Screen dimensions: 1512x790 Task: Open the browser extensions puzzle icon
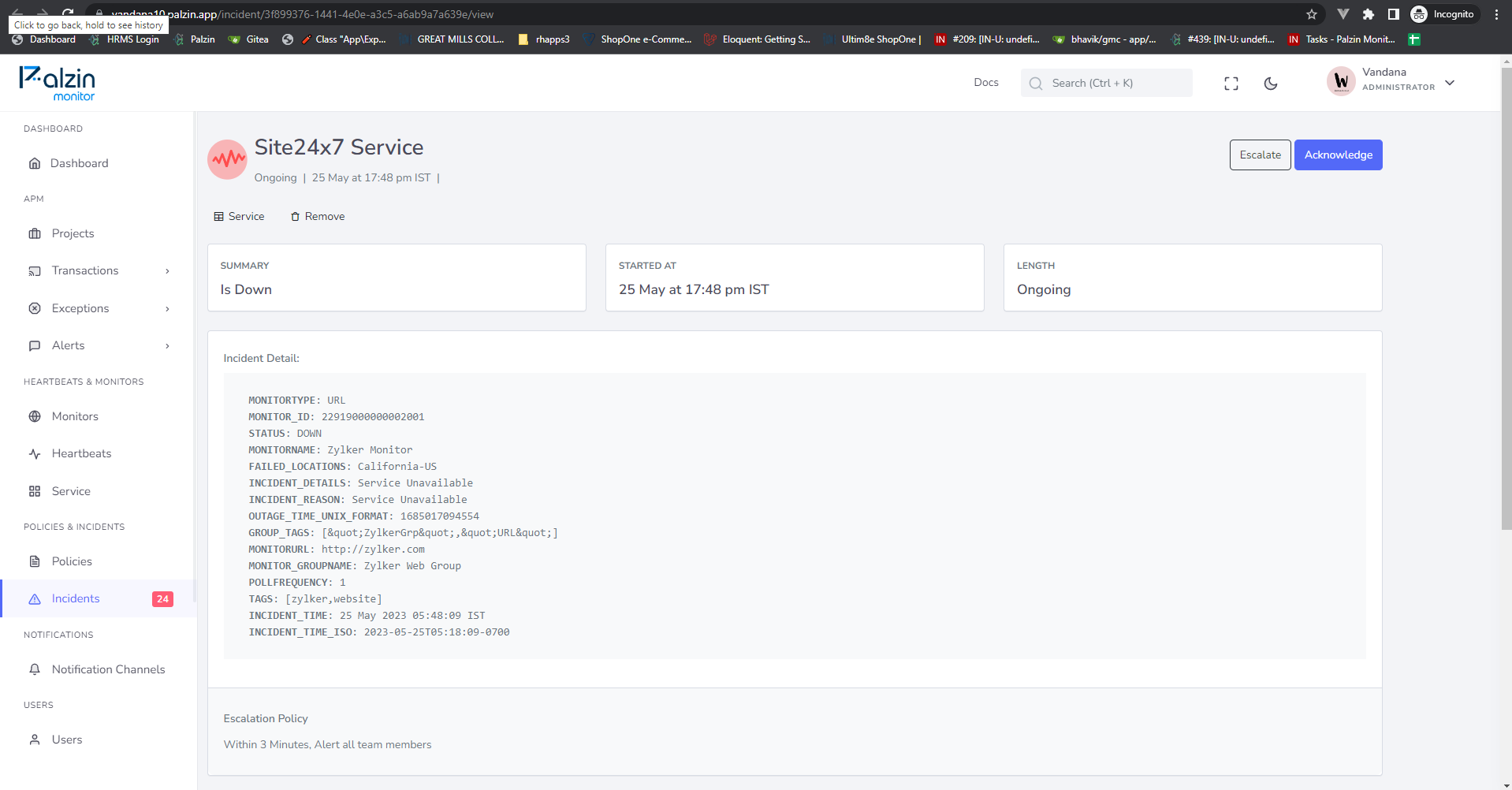click(x=1369, y=14)
